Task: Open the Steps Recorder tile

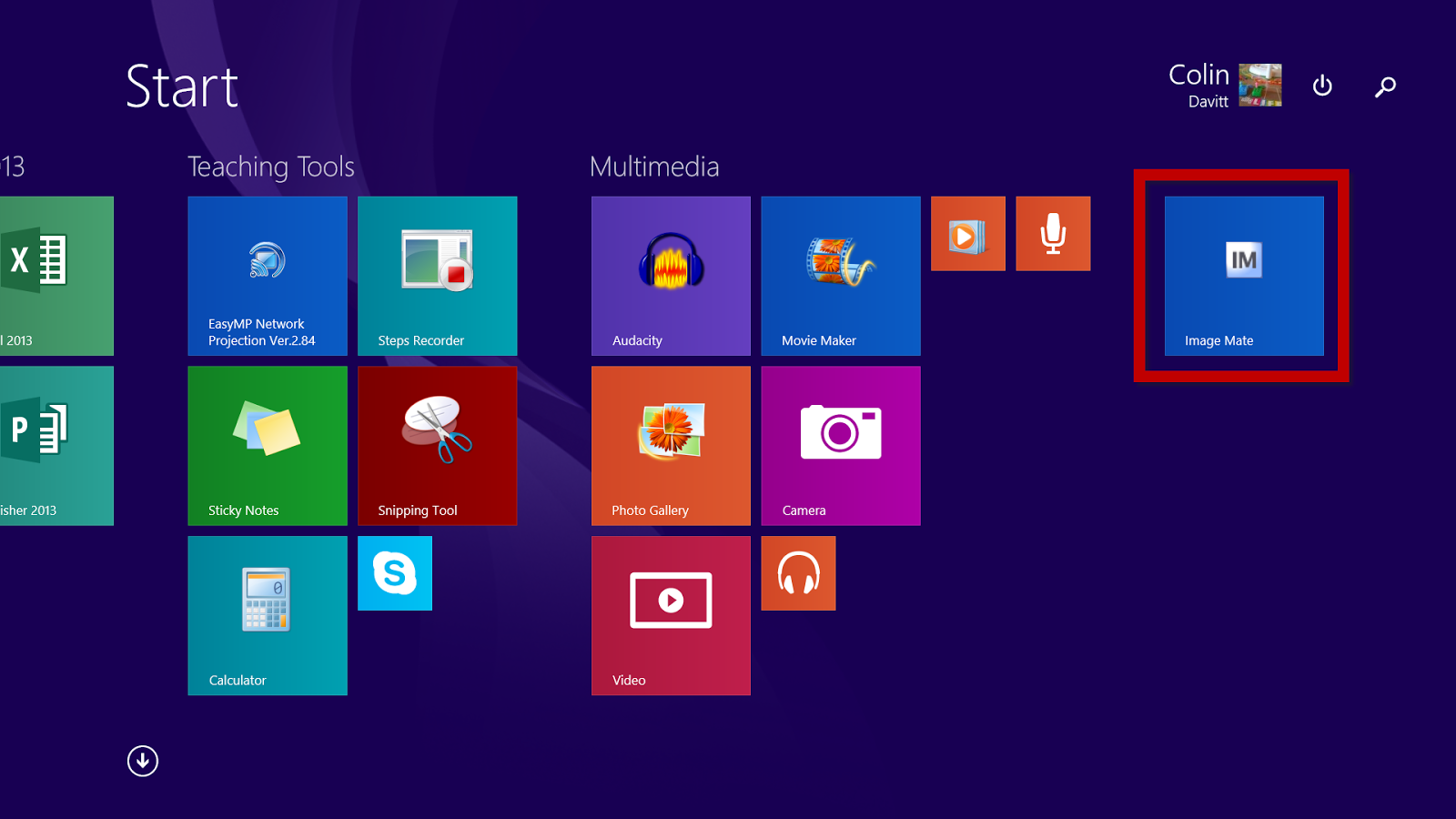Action: pyautogui.click(x=438, y=276)
